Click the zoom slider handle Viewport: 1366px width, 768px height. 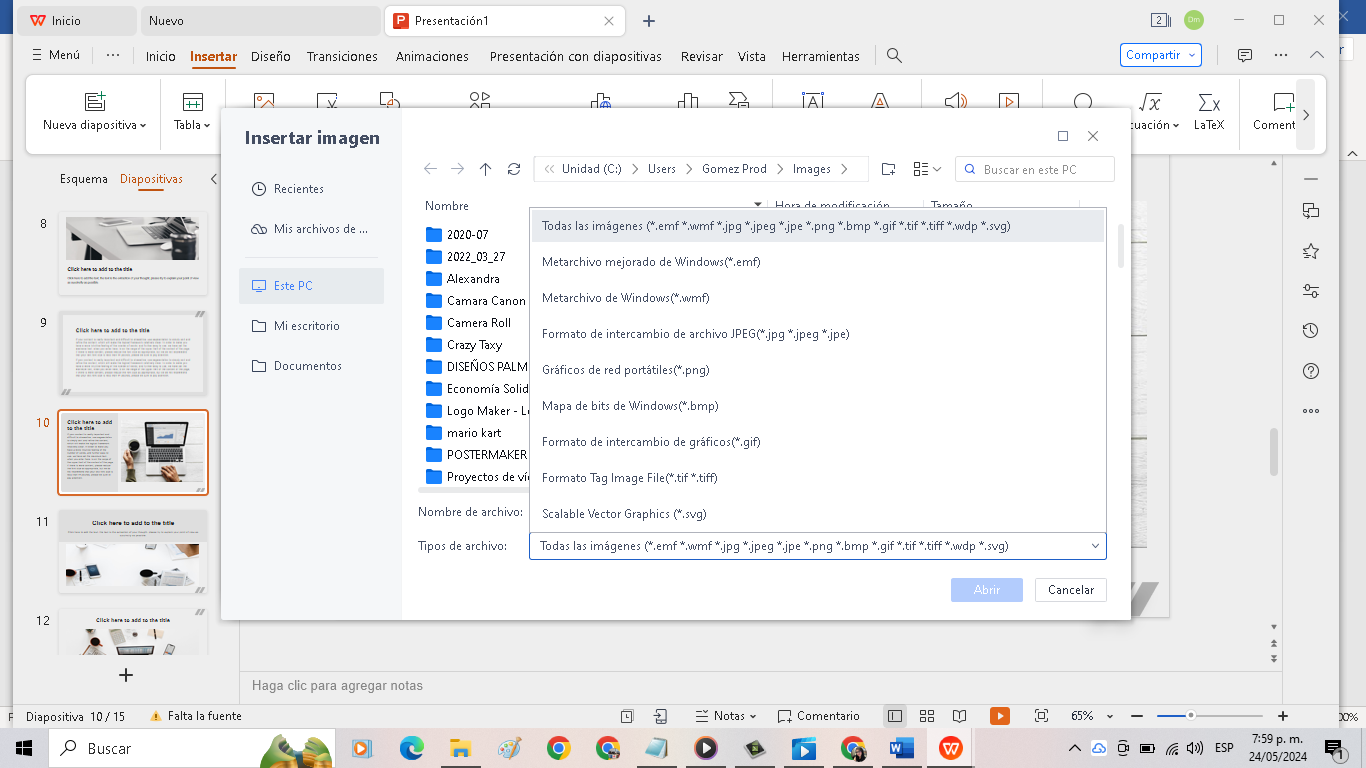pos(1191,716)
